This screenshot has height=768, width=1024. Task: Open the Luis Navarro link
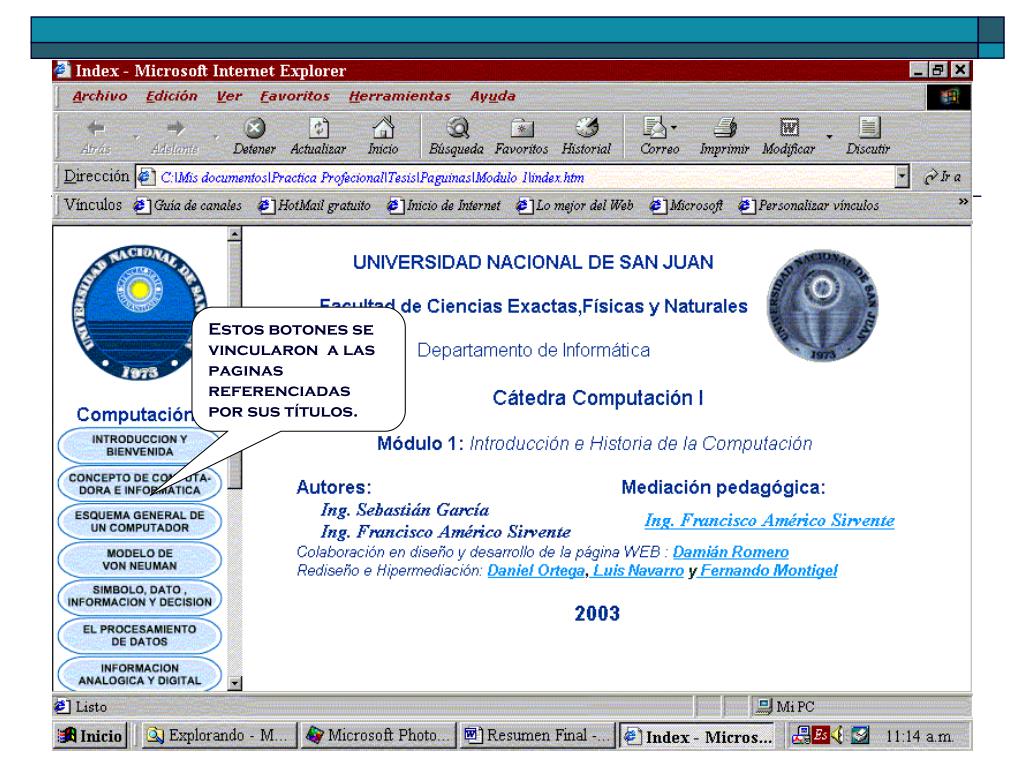pos(638,570)
